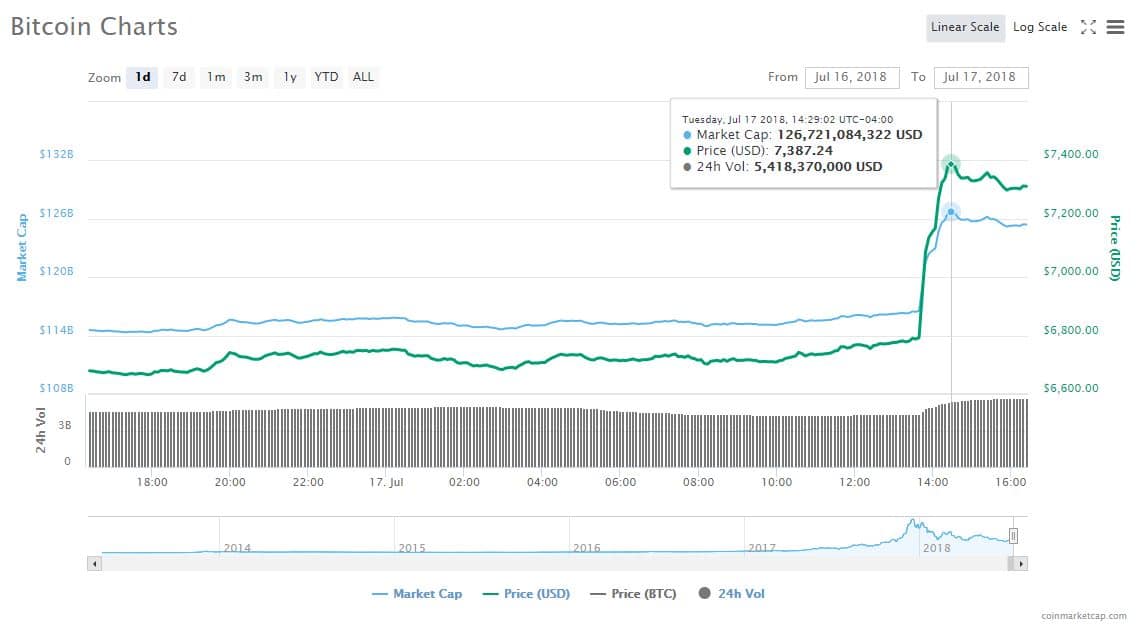Click the $6,600.00 price axis label
Viewport: 1143px width, 630px height.
[x=1071, y=389]
